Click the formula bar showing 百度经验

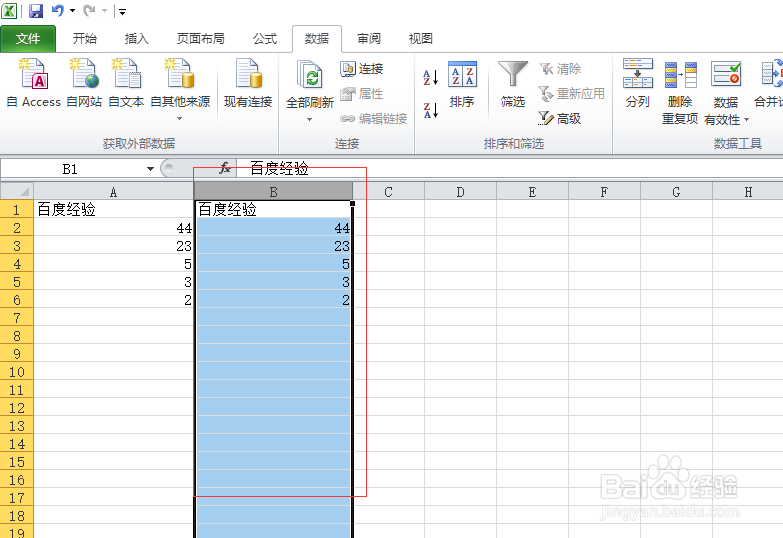(509, 168)
